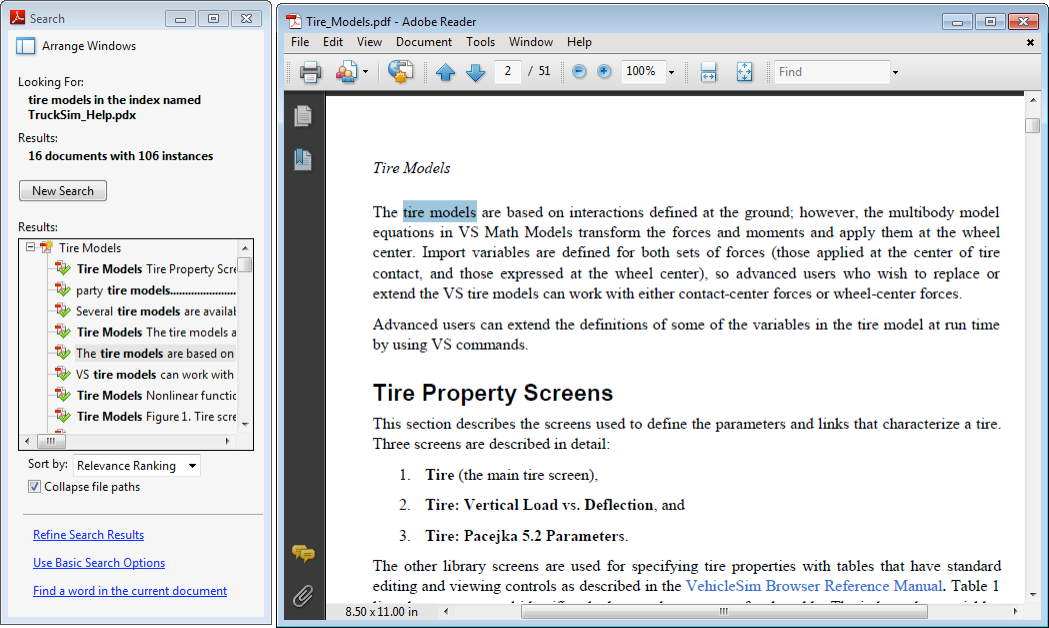Open the collaborate icon dropdown arrow
The width and height of the screenshot is (1049, 628).
(x=365, y=72)
